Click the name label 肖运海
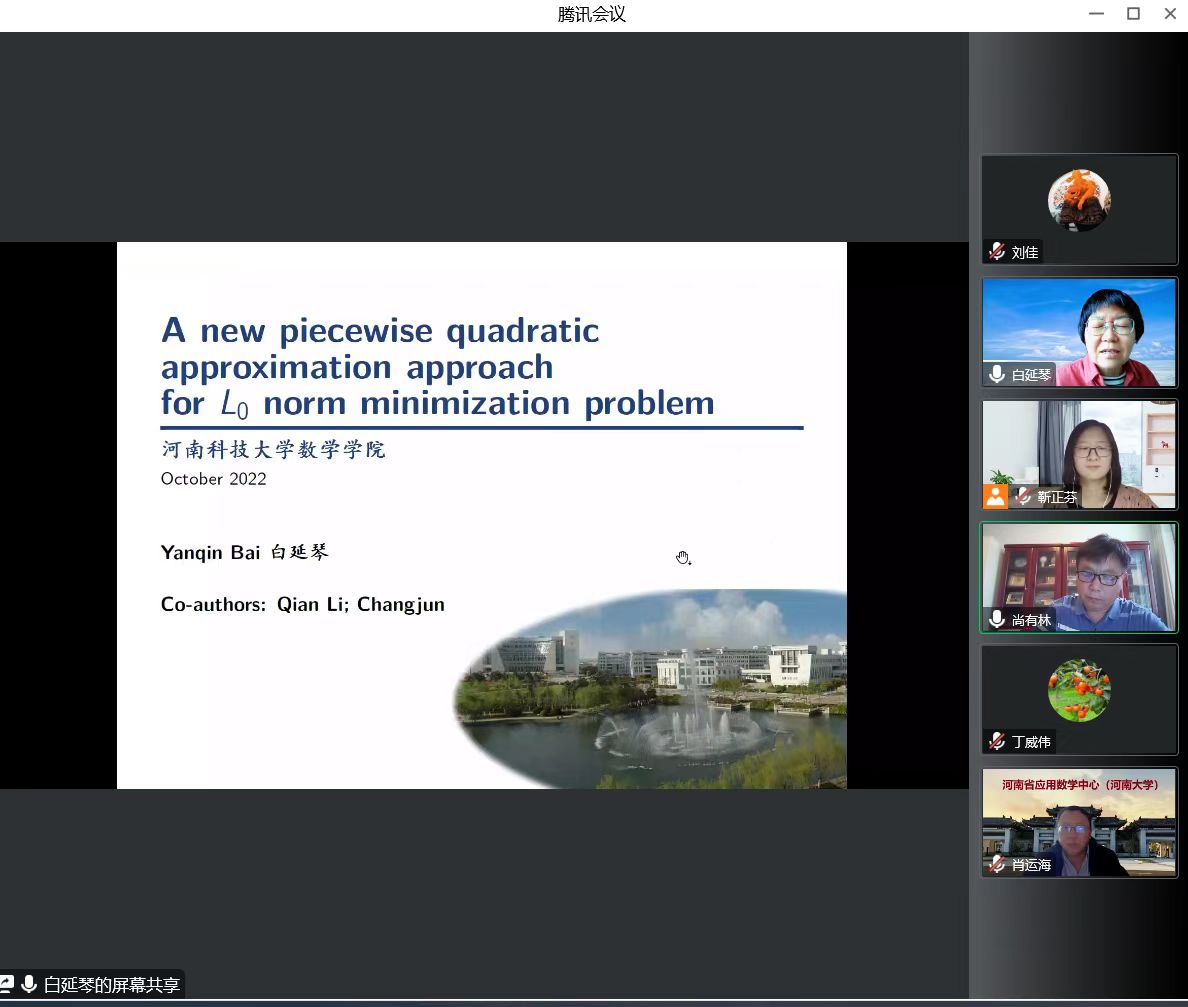 (1031, 865)
